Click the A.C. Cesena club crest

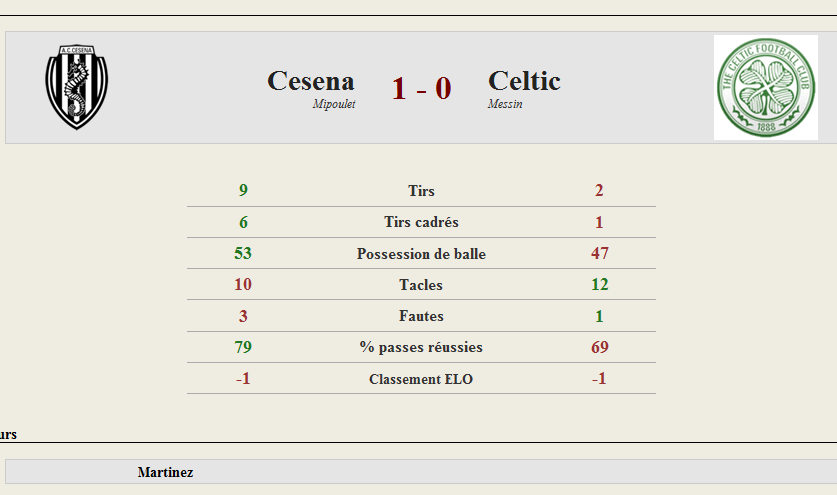point(77,87)
